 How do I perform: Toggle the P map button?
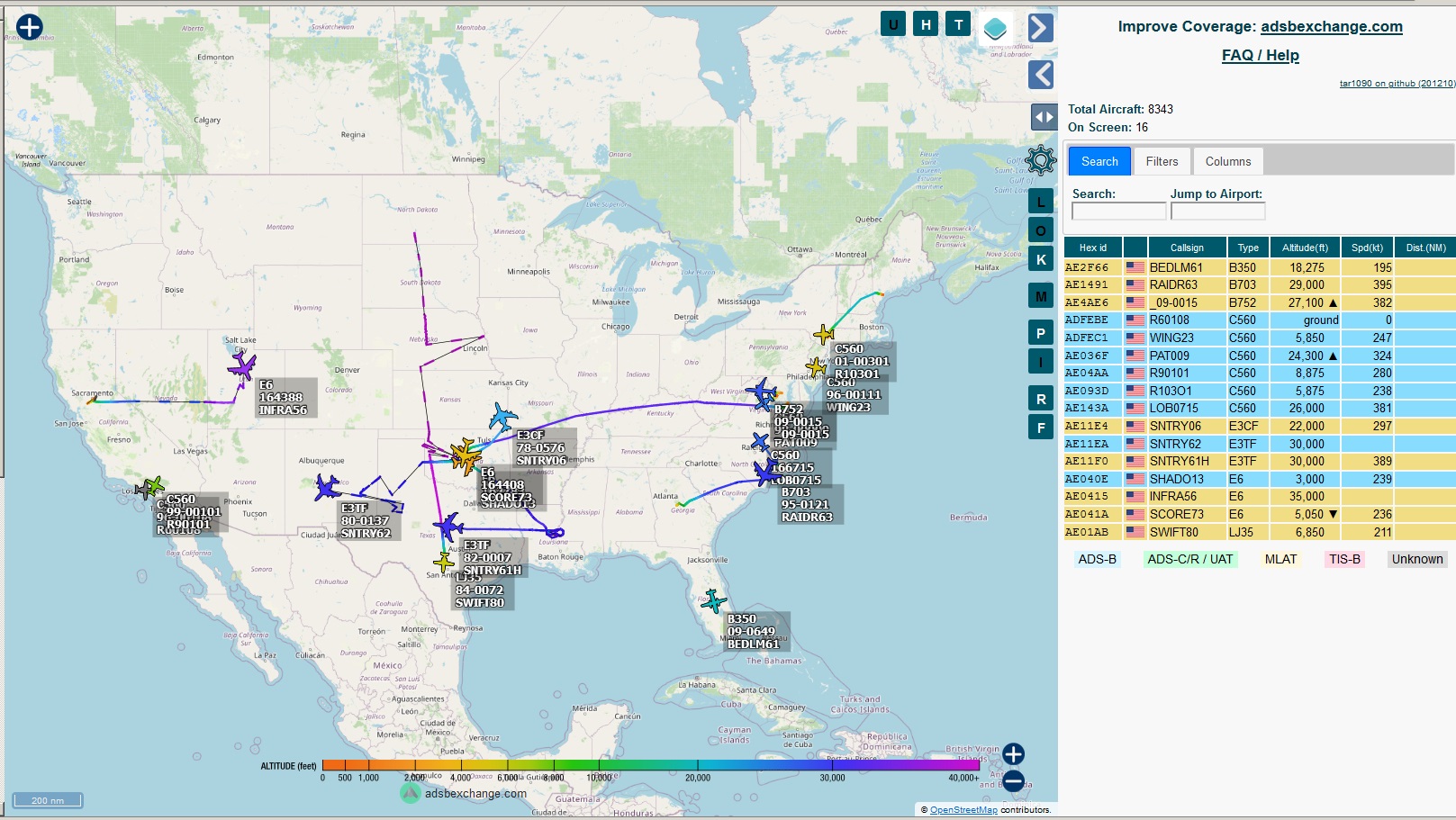[x=1041, y=333]
